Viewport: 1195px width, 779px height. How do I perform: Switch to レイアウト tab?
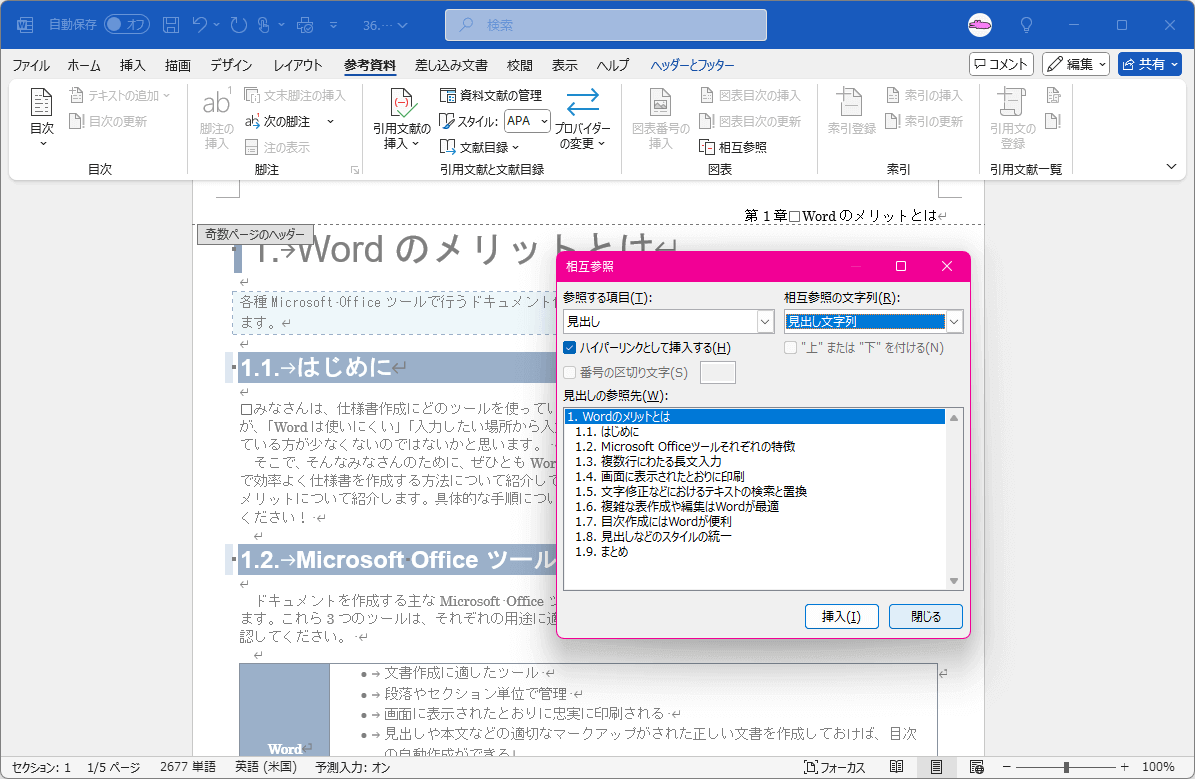click(x=297, y=66)
